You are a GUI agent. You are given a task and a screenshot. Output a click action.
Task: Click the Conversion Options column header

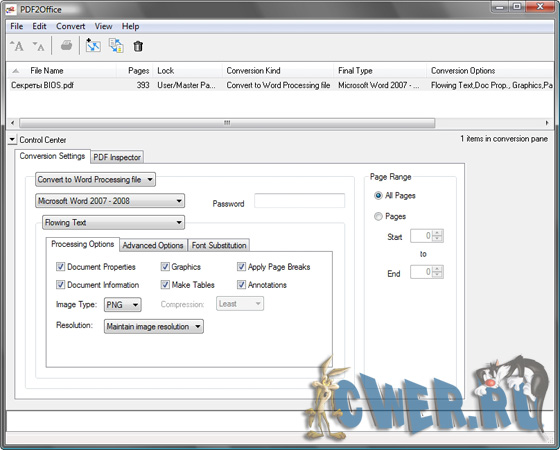tap(491, 71)
